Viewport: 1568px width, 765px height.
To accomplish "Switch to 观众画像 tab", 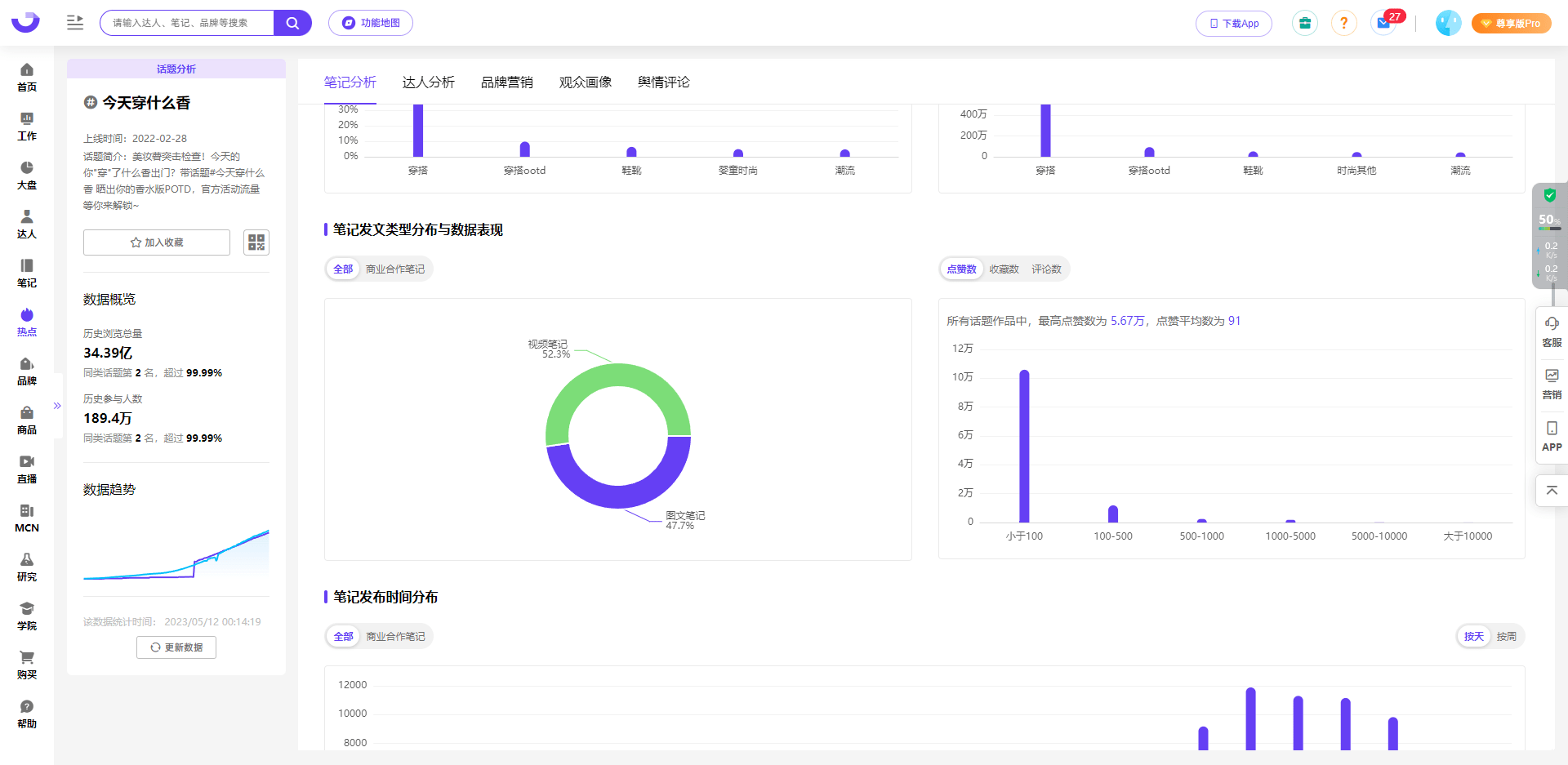I will point(586,82).
